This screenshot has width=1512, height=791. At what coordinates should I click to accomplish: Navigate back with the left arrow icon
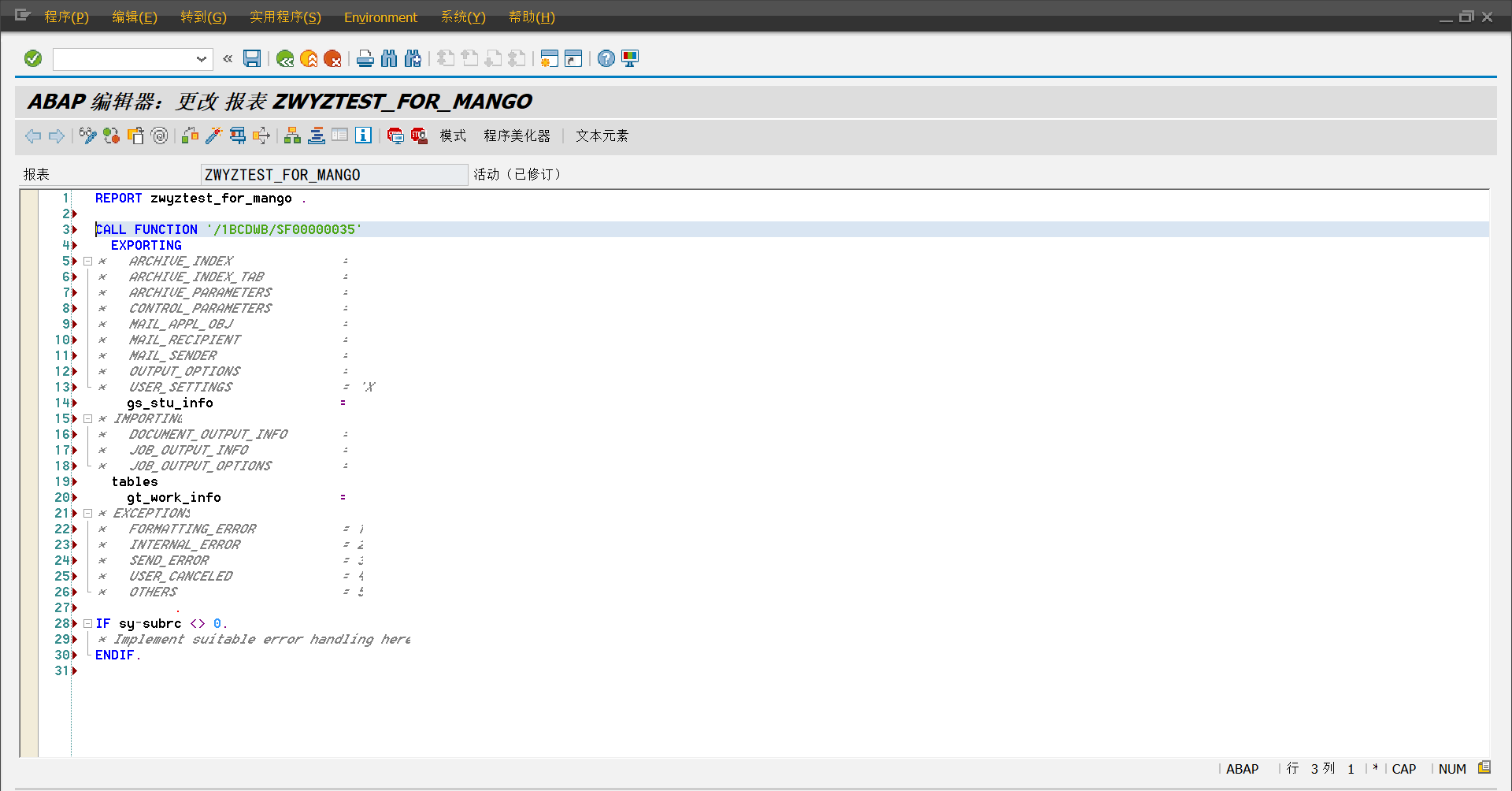tap(33, 136)
